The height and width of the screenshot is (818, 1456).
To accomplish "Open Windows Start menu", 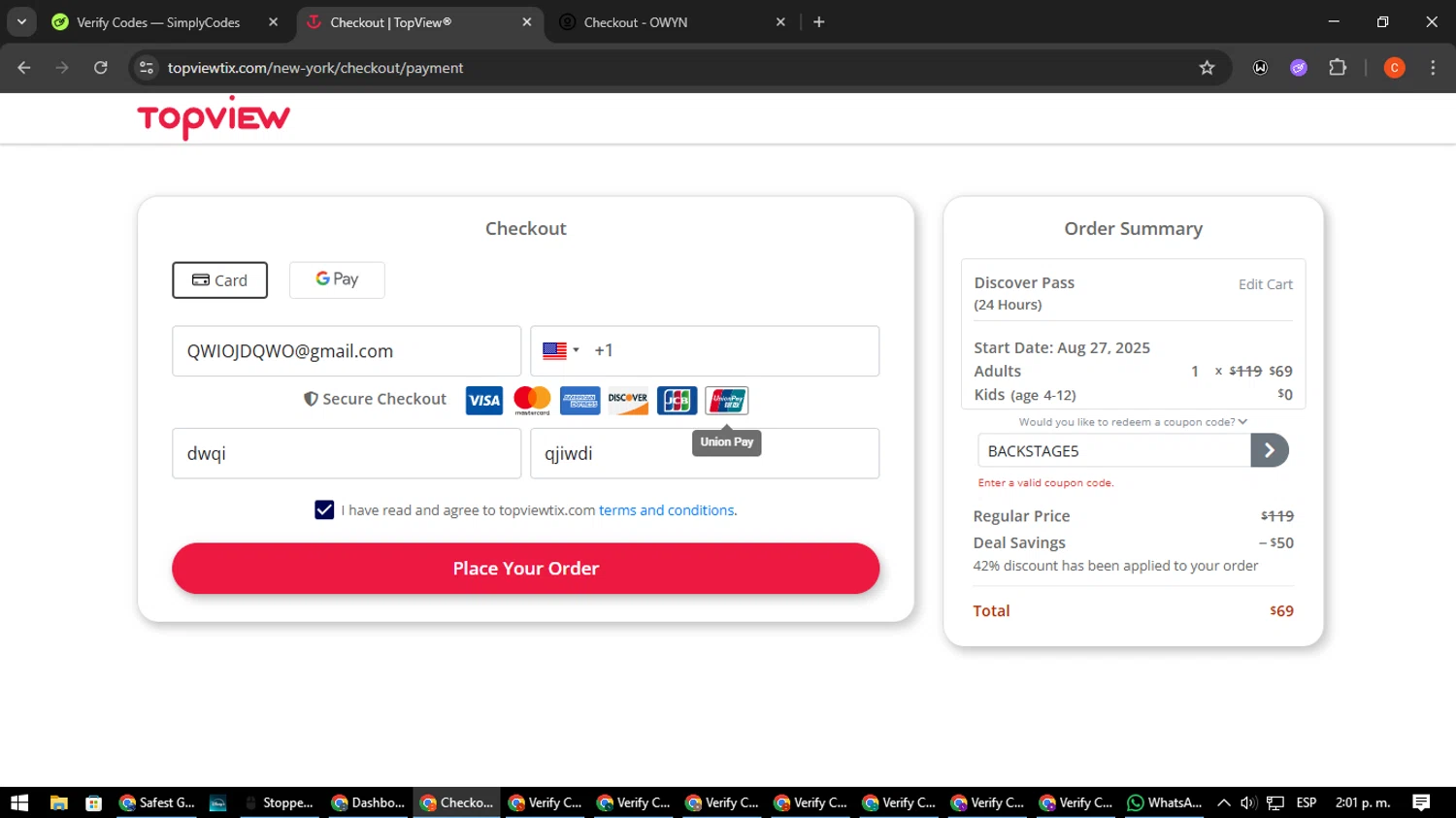I will pyautogui.click(x=19, y=802).
